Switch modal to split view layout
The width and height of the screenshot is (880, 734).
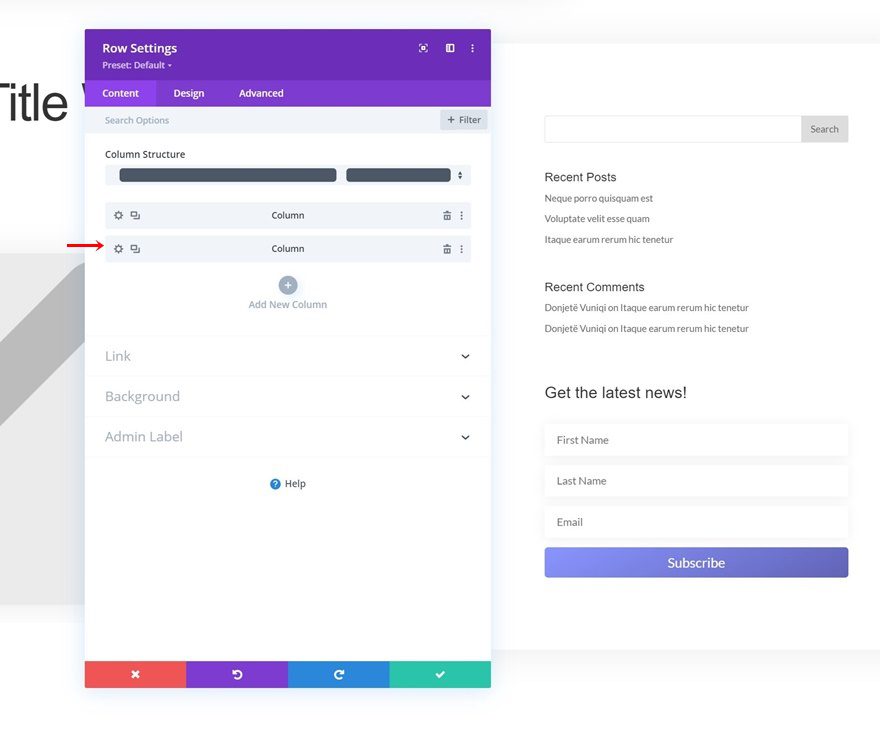pos(449,47)
